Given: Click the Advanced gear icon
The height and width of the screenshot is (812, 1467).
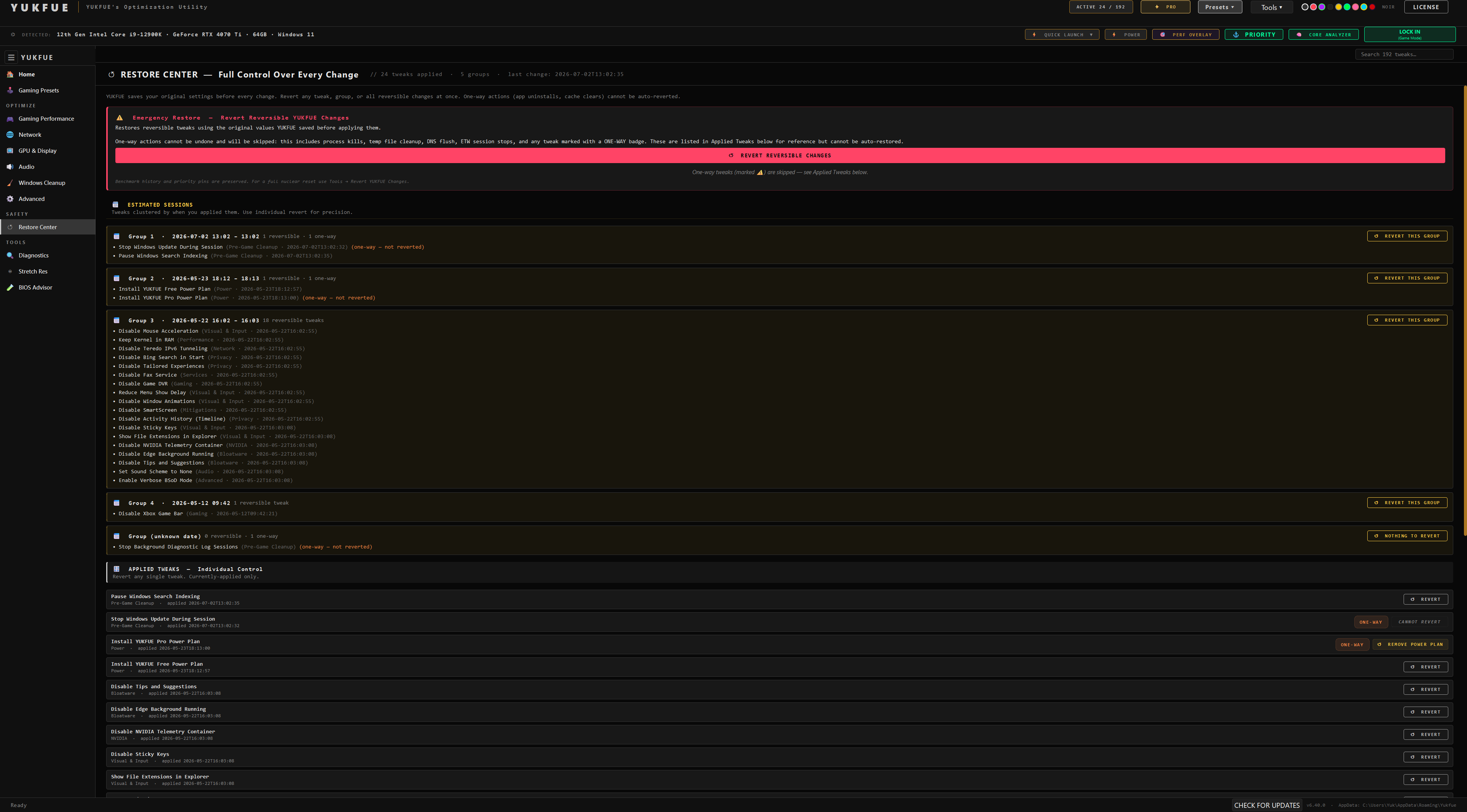Looking at the screenshot, I should [x=10, y=199].
